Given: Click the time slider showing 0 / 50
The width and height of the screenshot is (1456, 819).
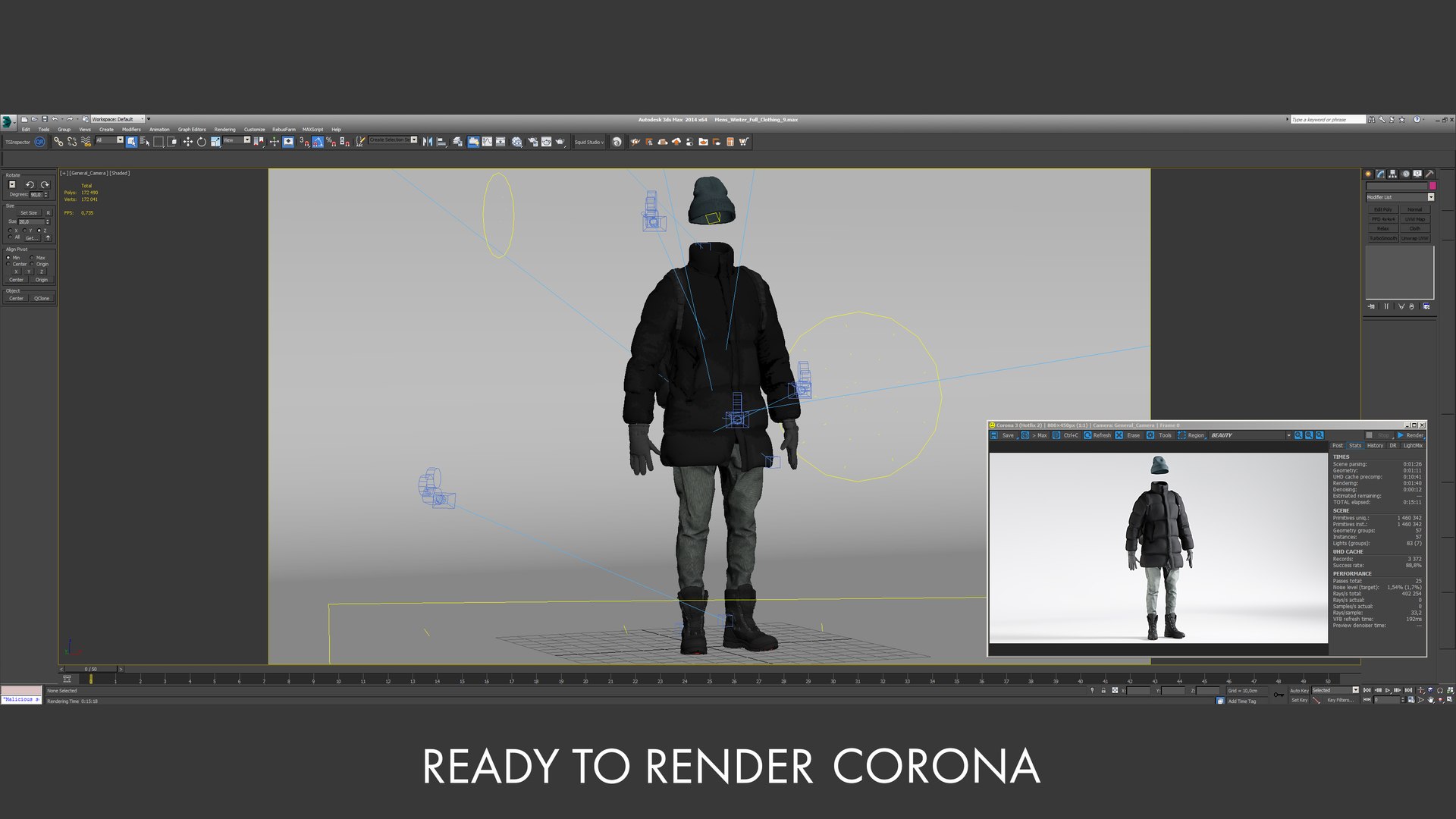Looking at the screenshot, I should 90,669.
